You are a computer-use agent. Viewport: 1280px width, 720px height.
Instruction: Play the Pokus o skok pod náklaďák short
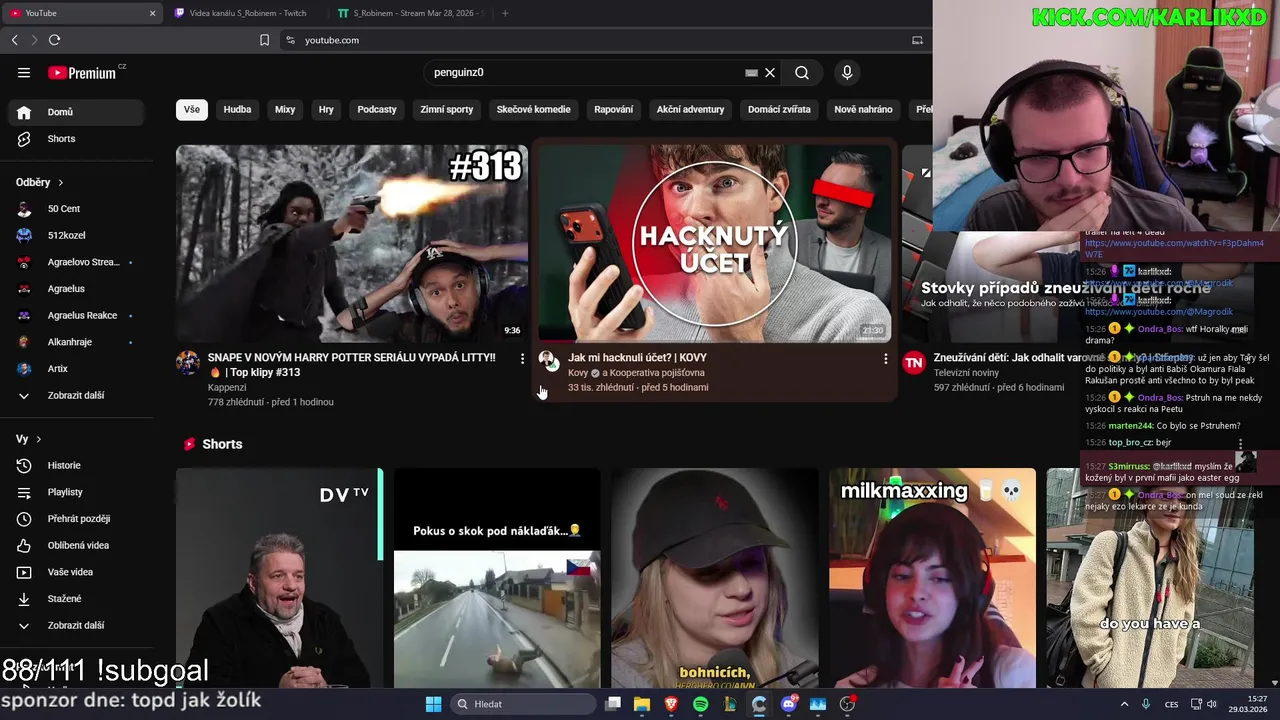pos(497,578)
